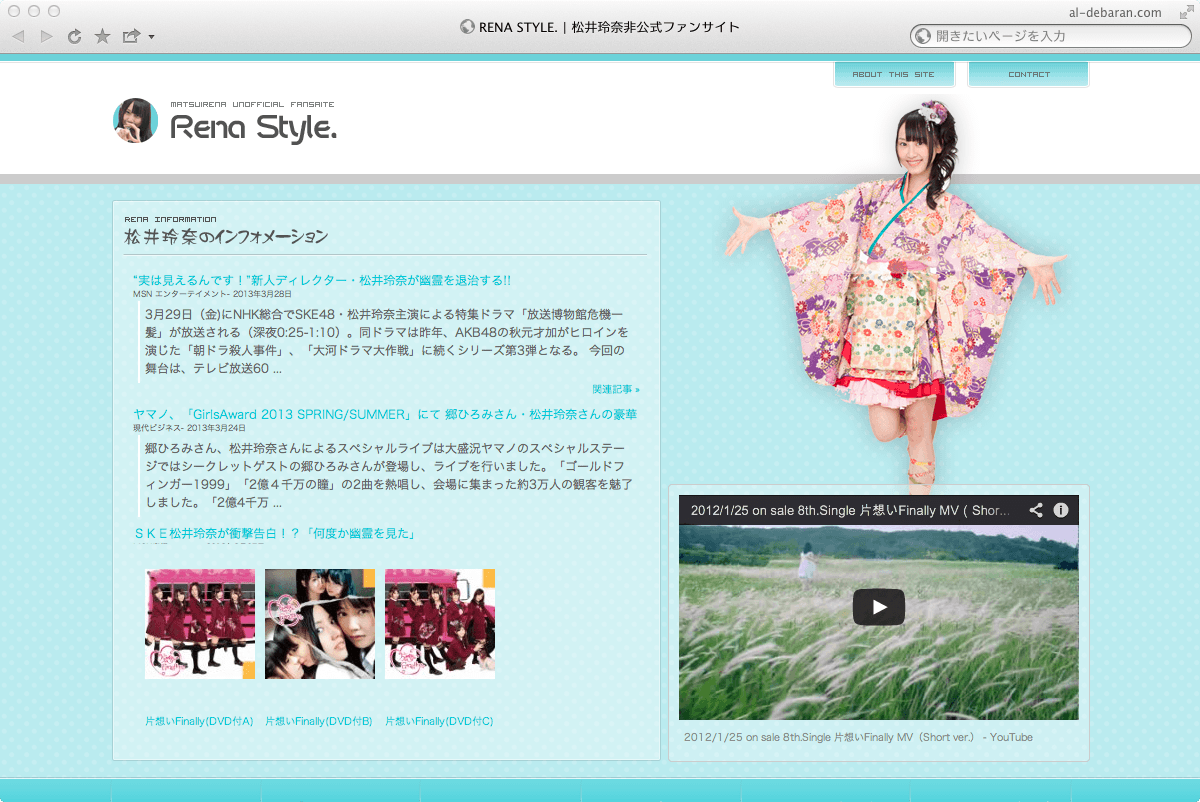Open the 片想いFinally(DVD付A) link
Screen dimensions: 1200x802
click(199, 721)
